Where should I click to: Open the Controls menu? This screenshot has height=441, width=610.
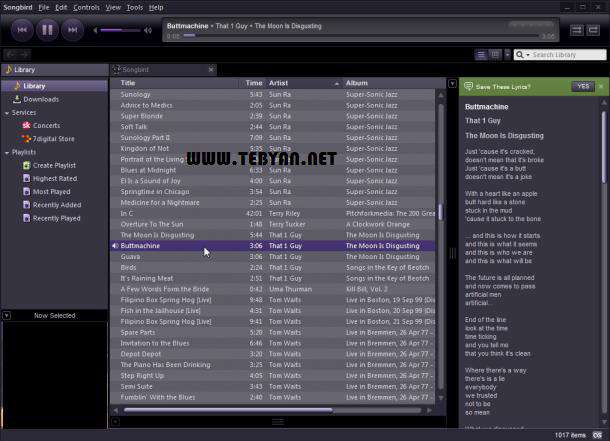pos(86,7)
